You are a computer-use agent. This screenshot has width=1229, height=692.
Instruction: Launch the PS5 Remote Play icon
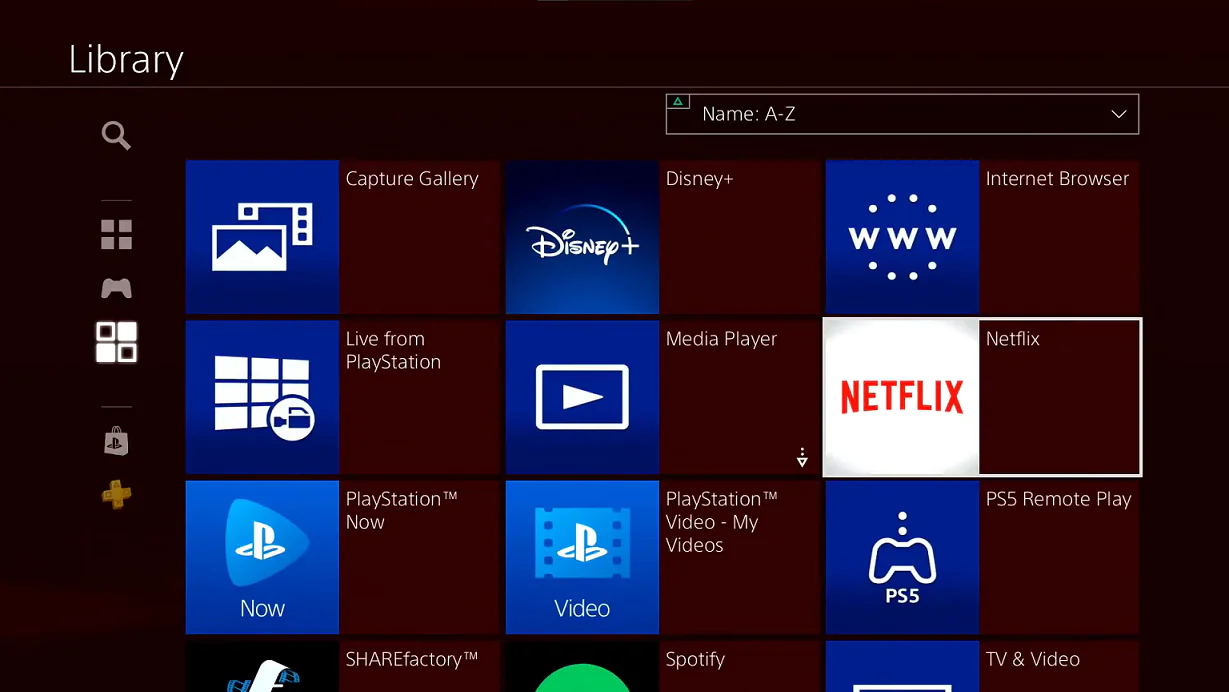click(902, 557)
